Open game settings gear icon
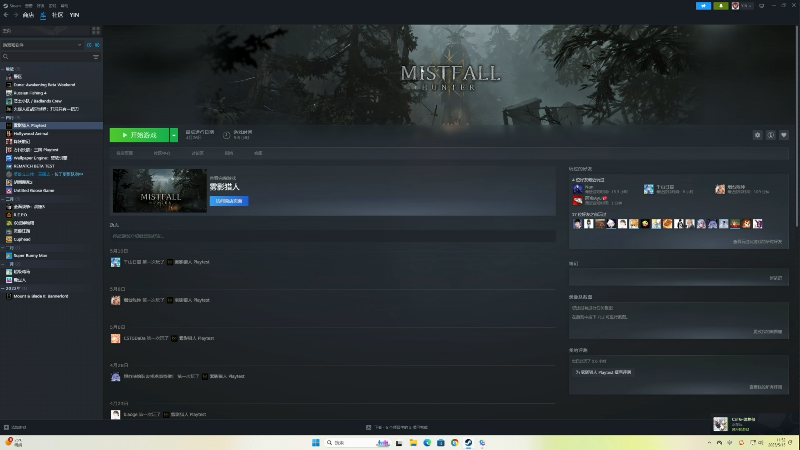 click(757, 135)
